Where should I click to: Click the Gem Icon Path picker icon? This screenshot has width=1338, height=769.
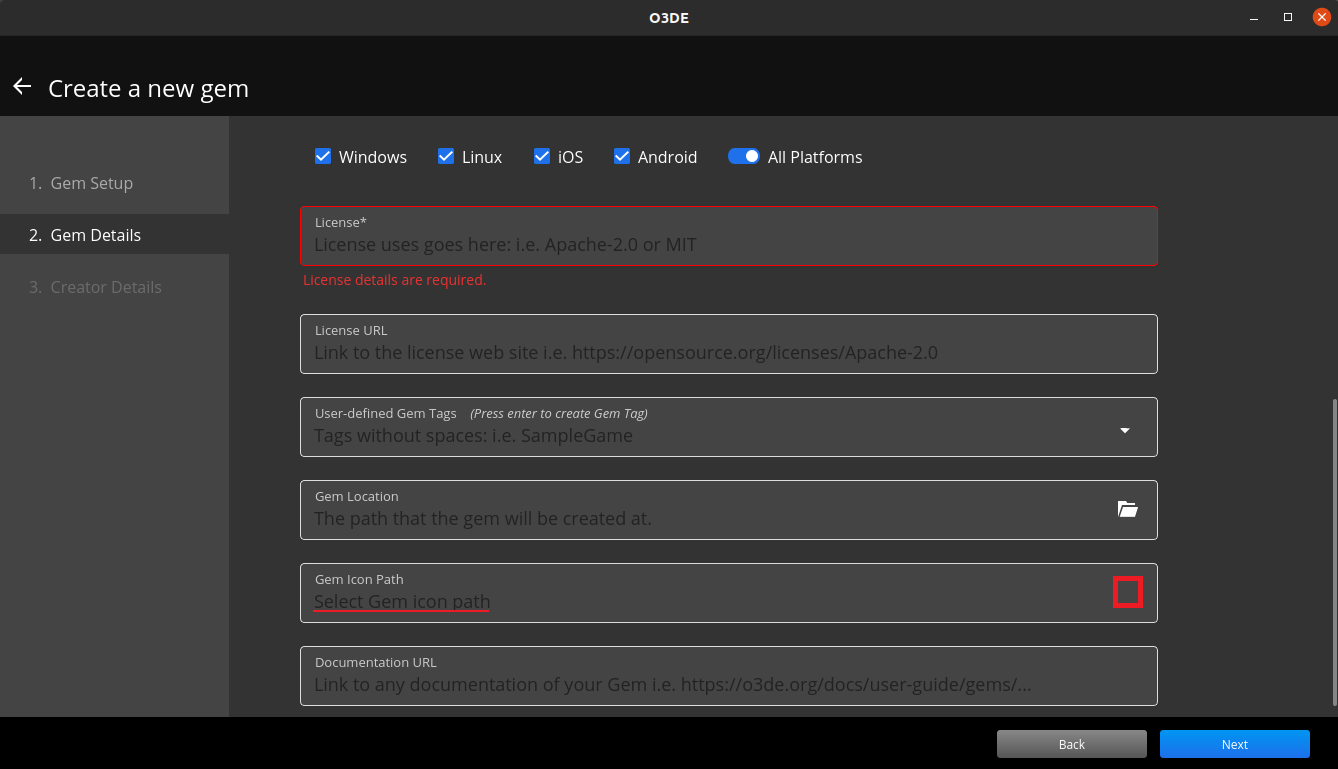click(x=1128, y=592)
